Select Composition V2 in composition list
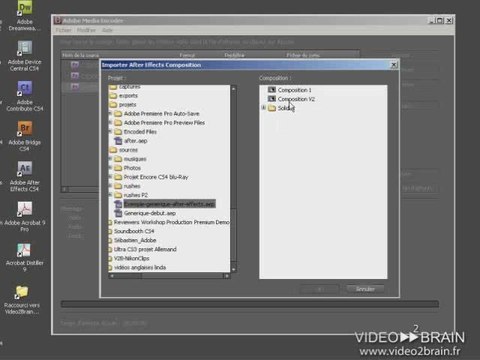480x360 pixels. click(x=296, y=99)
